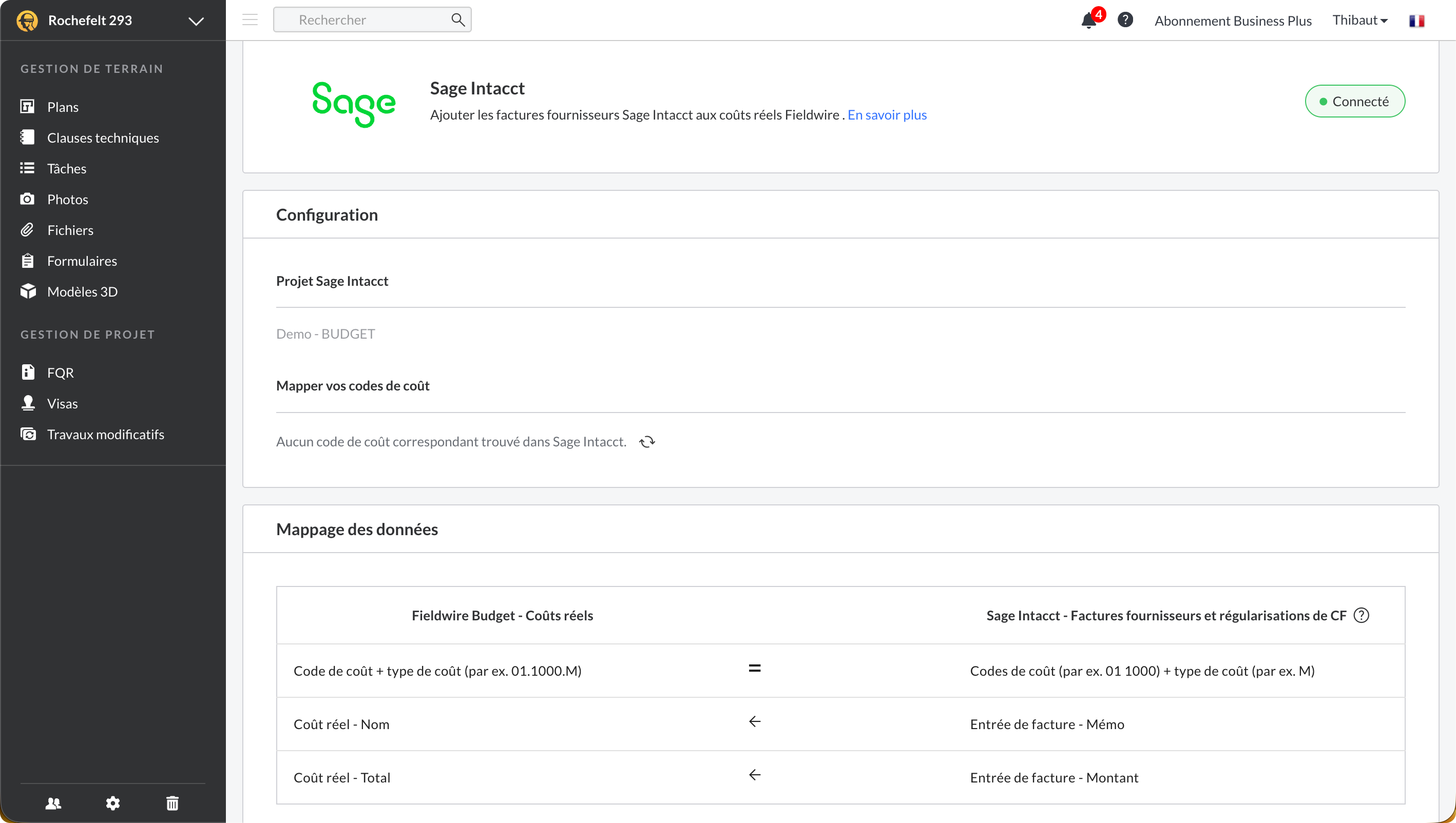
Task: Click 'Entrée de facture - Montant' cell
Action: pyautogui.click(x=1055, y=777)
